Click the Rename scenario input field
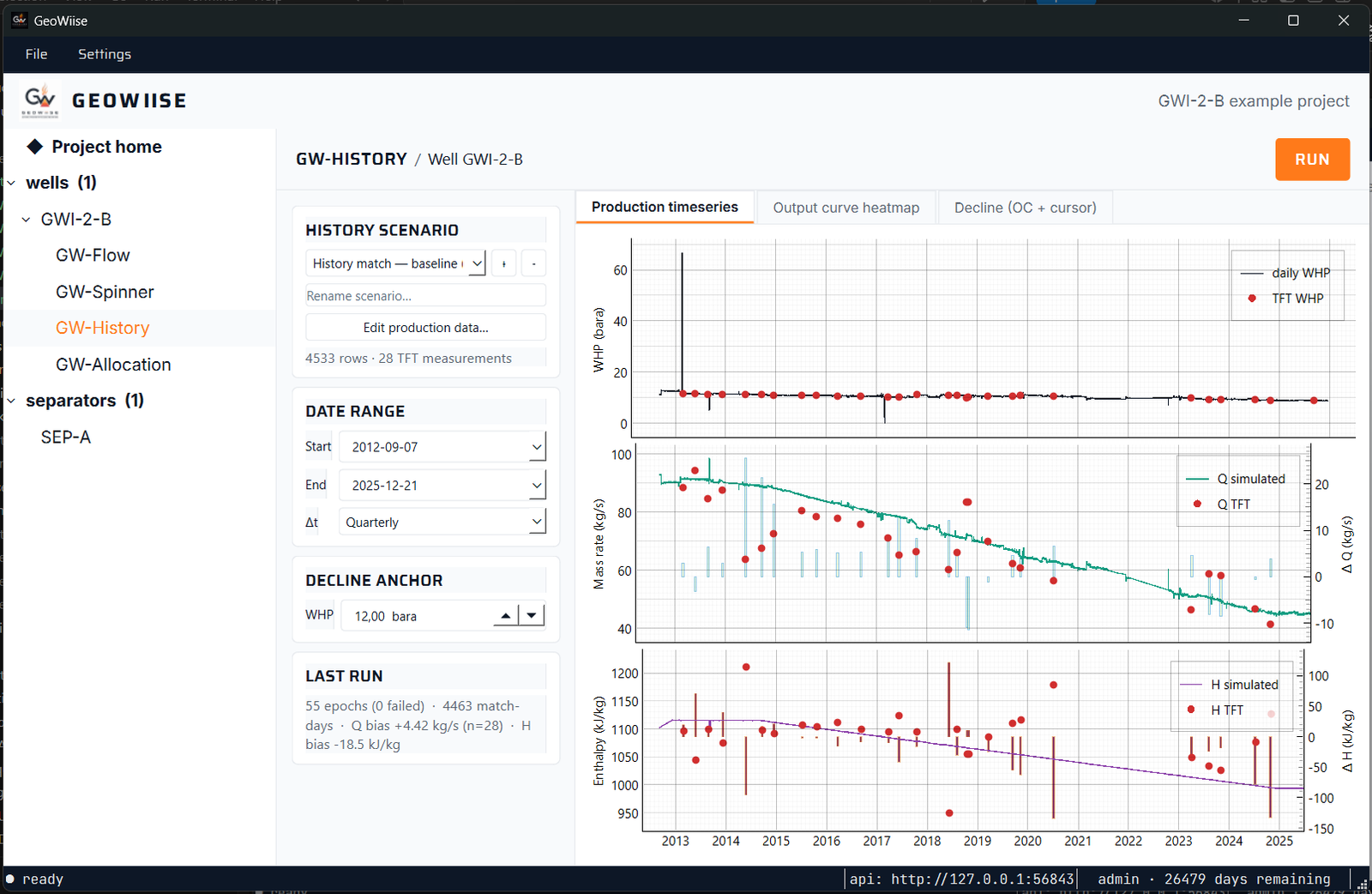The image size is (1372, 894). click(x=425, y=295)
